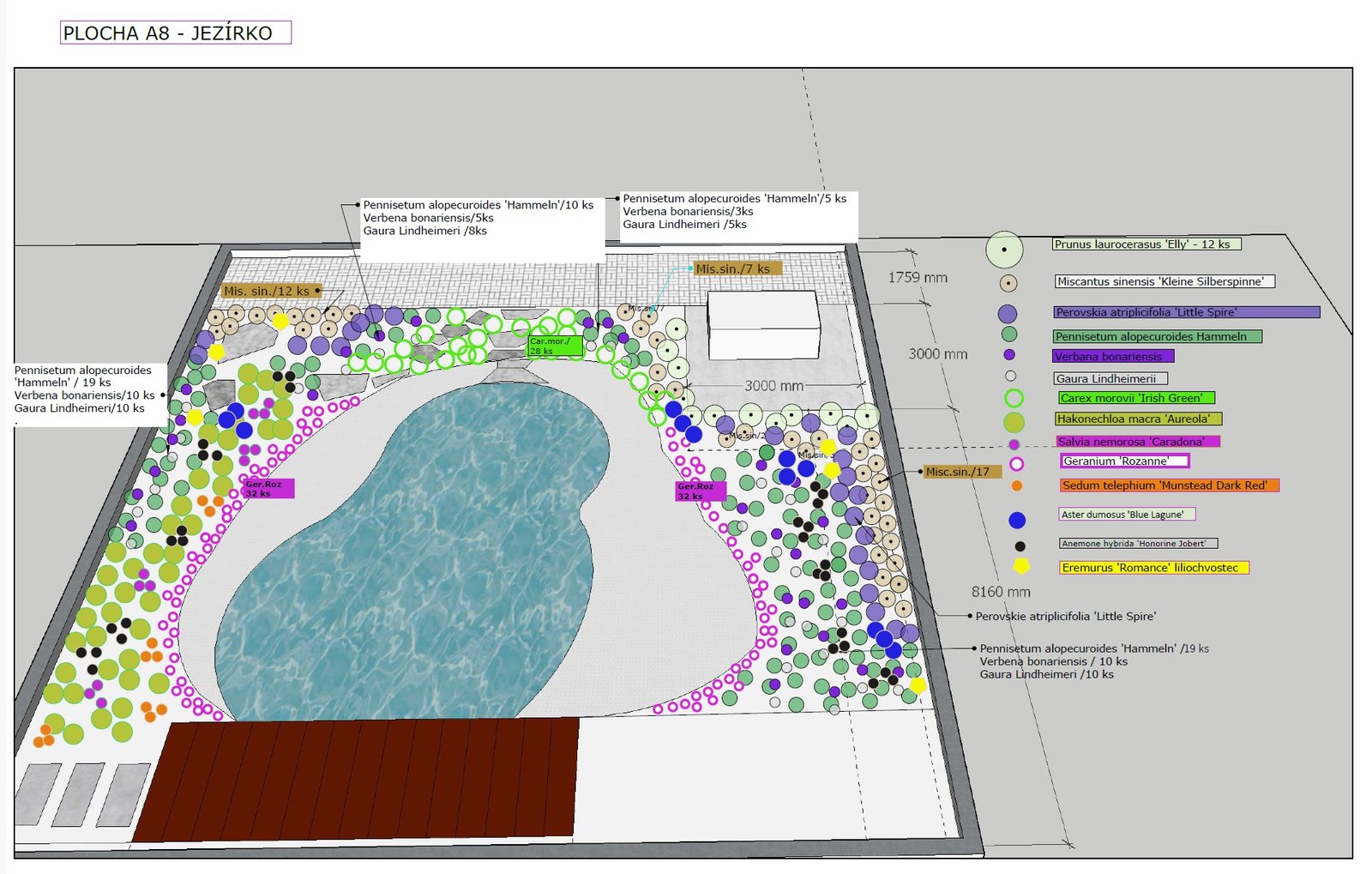Select the green 'Car.mor./28 ks' tag
The width and height of the screenshot is (1372, 874).
[554, 346]
